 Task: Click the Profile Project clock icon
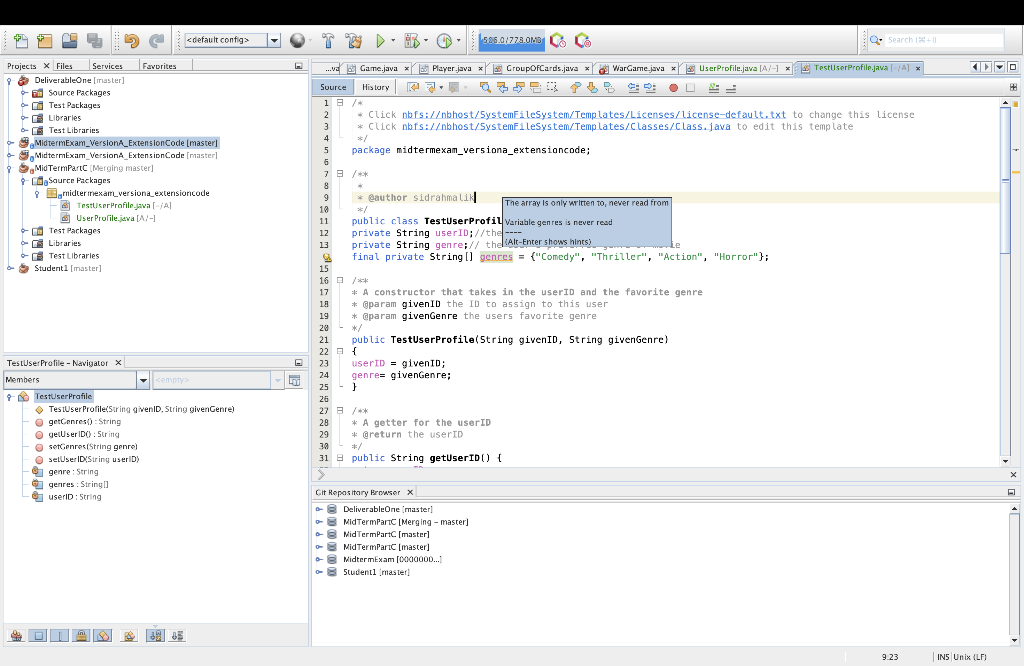[x=443, y=41]
